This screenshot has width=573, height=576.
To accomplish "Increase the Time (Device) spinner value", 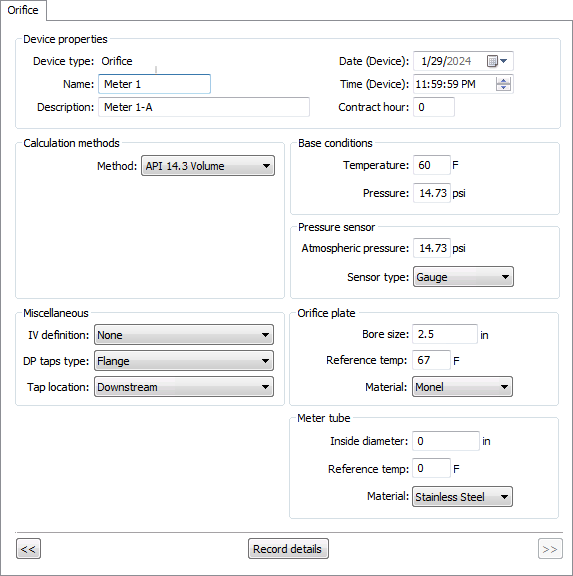I will tap(503, 81).
